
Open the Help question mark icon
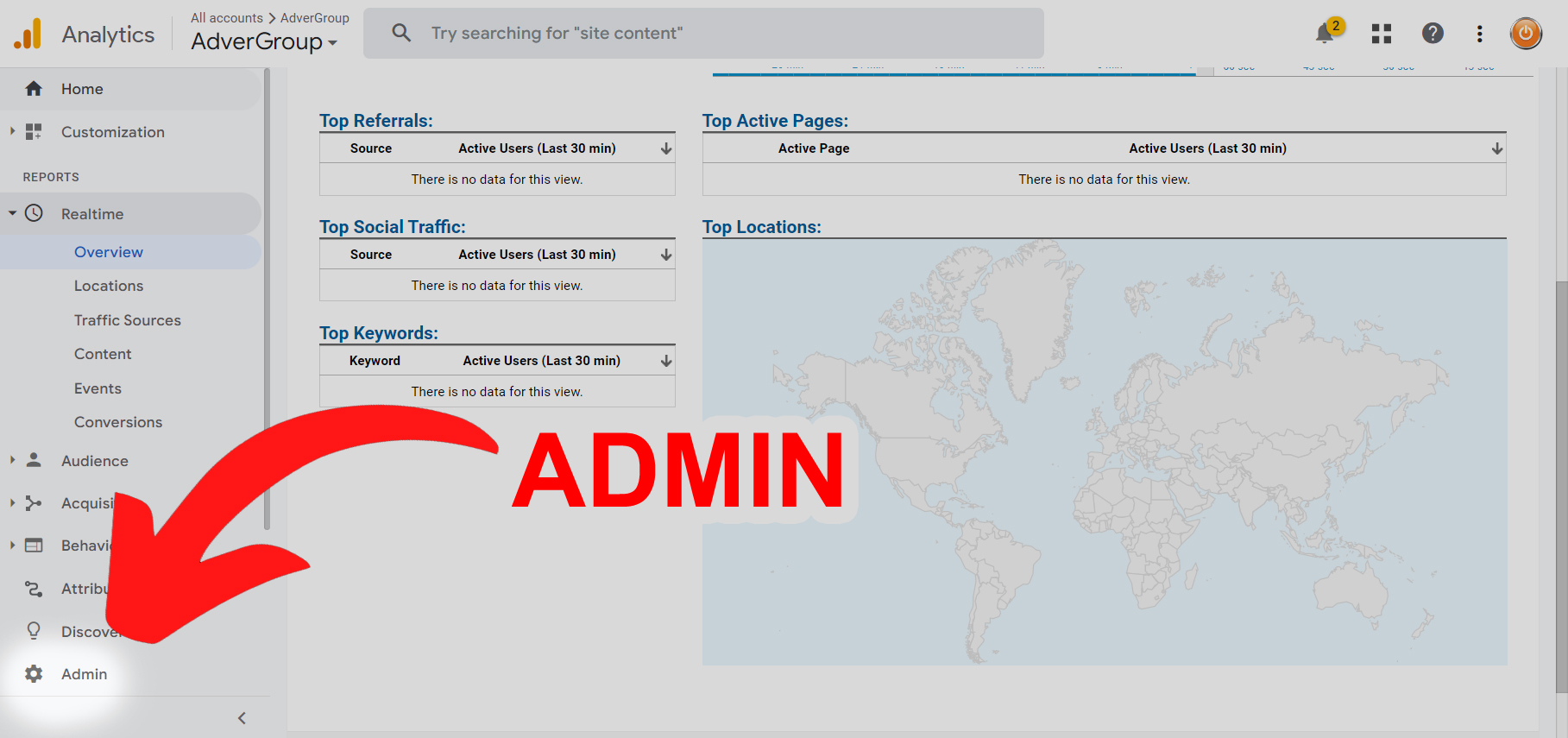pos(1433,33)
